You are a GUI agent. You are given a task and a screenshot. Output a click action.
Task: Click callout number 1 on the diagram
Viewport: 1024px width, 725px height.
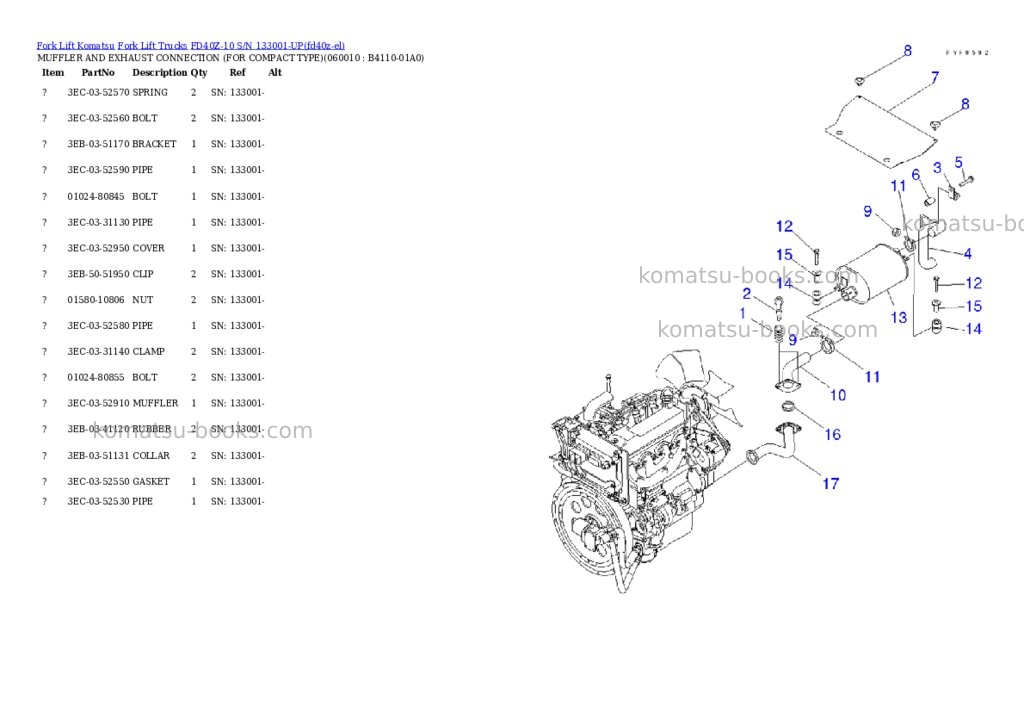tap(743, 314)
